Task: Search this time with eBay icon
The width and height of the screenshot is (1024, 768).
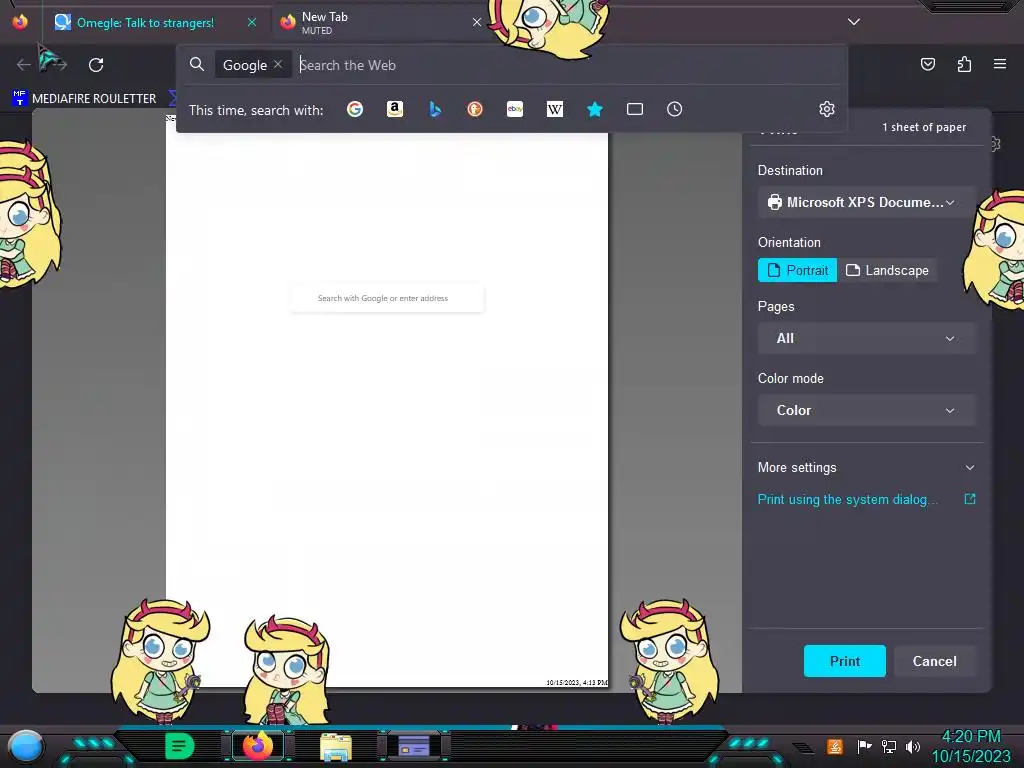Action: (x=515, y=109)
